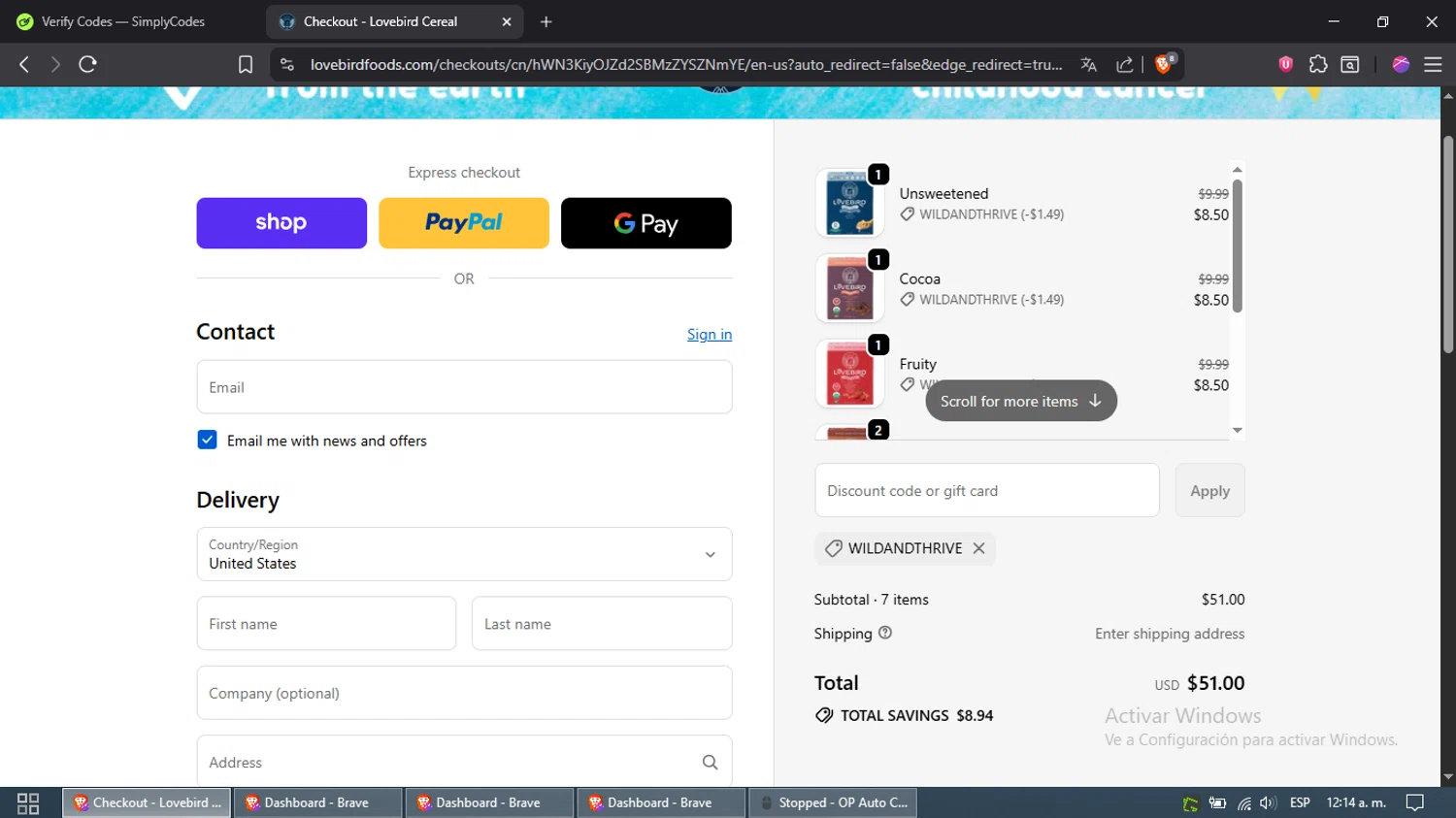1456x818 pixels.
Task: Switch to Stopped - OP Auto C... taskbar item
Action: 834,802
